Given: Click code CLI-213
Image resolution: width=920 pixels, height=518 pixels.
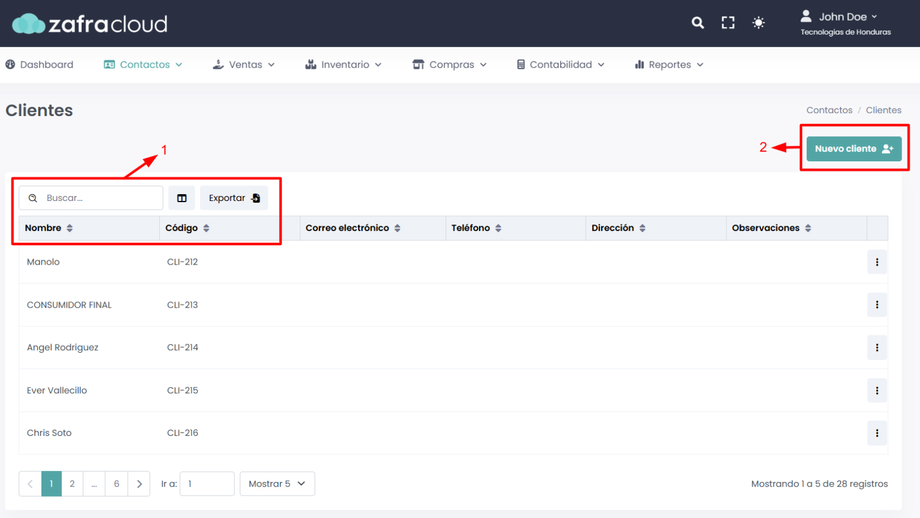Looking at the screenshot, I should 182,304.
